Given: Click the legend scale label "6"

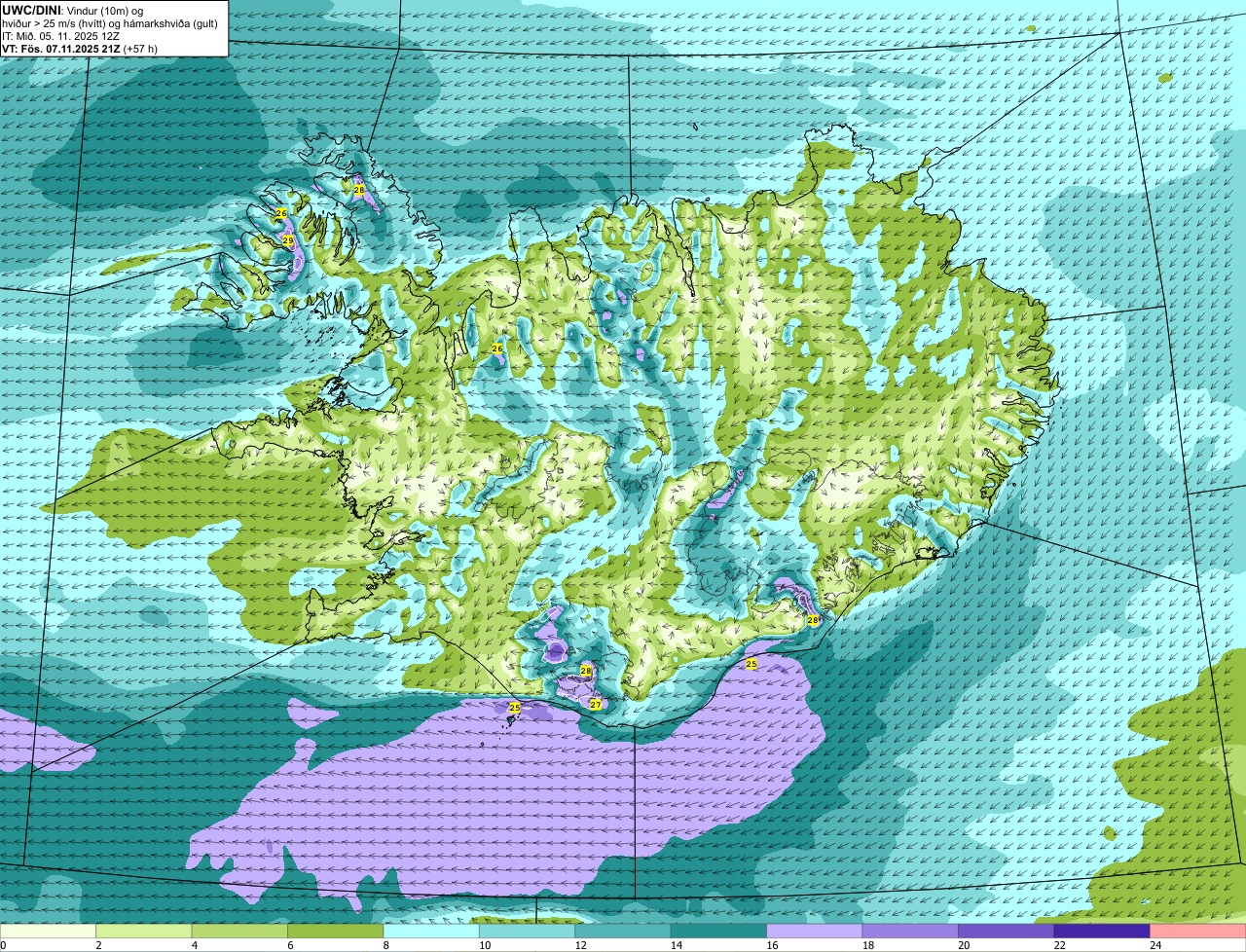Looking at the screenshot, I should (290, 945).
